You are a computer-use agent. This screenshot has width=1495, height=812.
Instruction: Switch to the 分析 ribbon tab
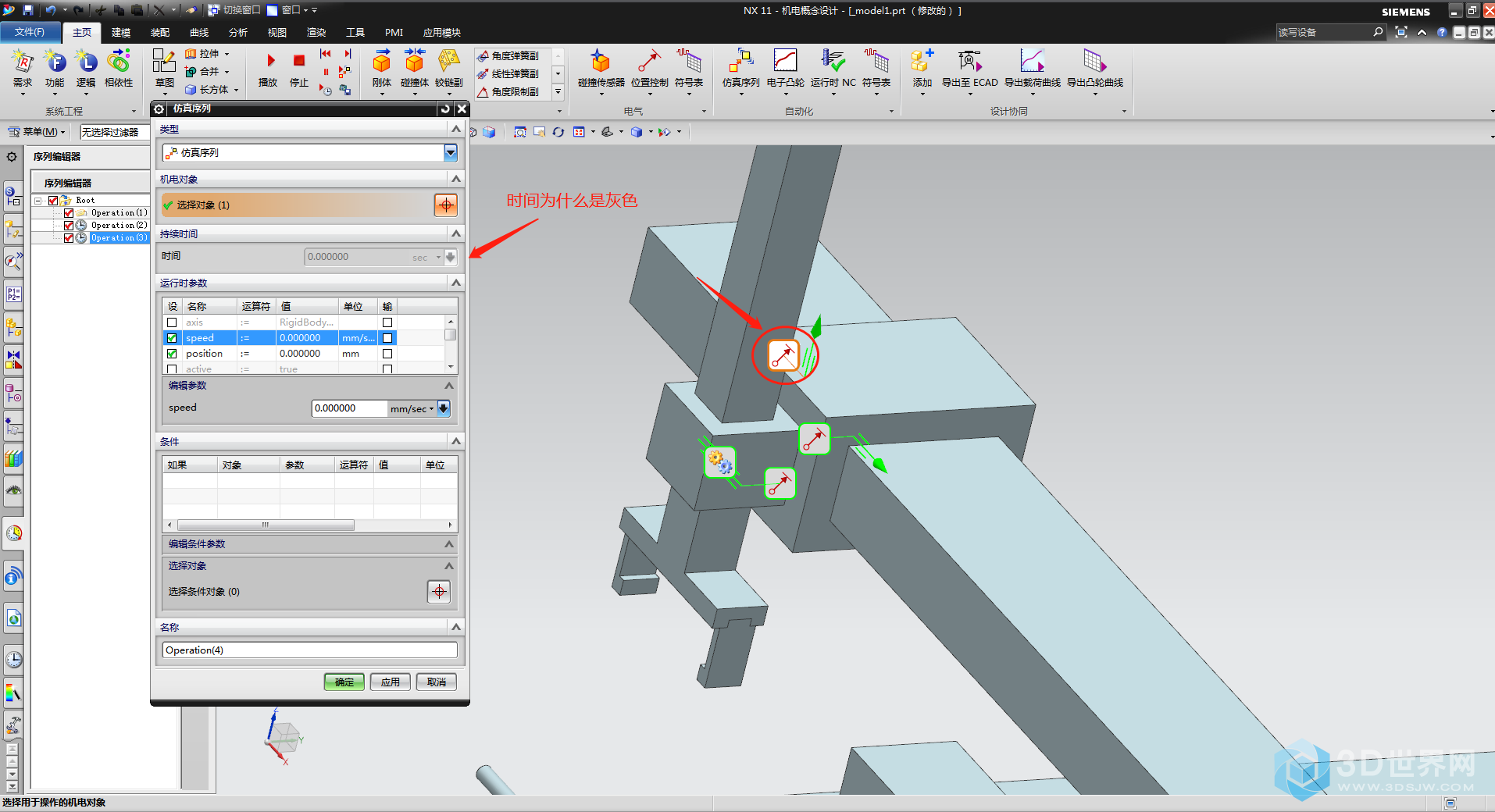238,33
